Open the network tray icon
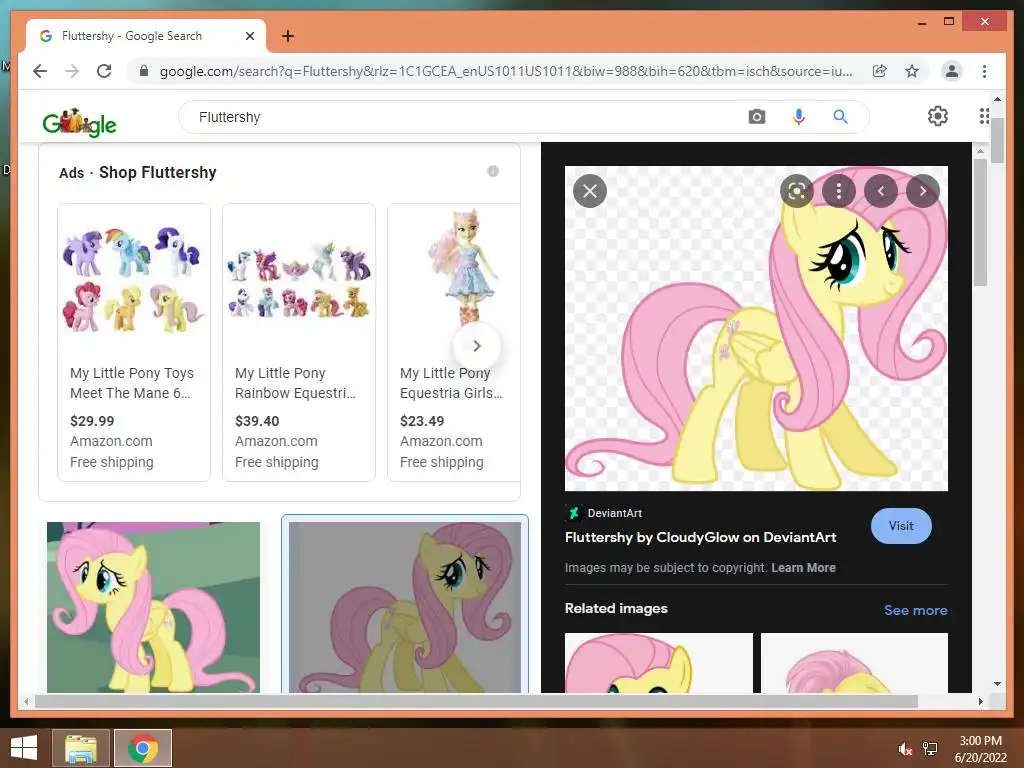Viewport: 1024px width, 768px height. tap(930, 749)
